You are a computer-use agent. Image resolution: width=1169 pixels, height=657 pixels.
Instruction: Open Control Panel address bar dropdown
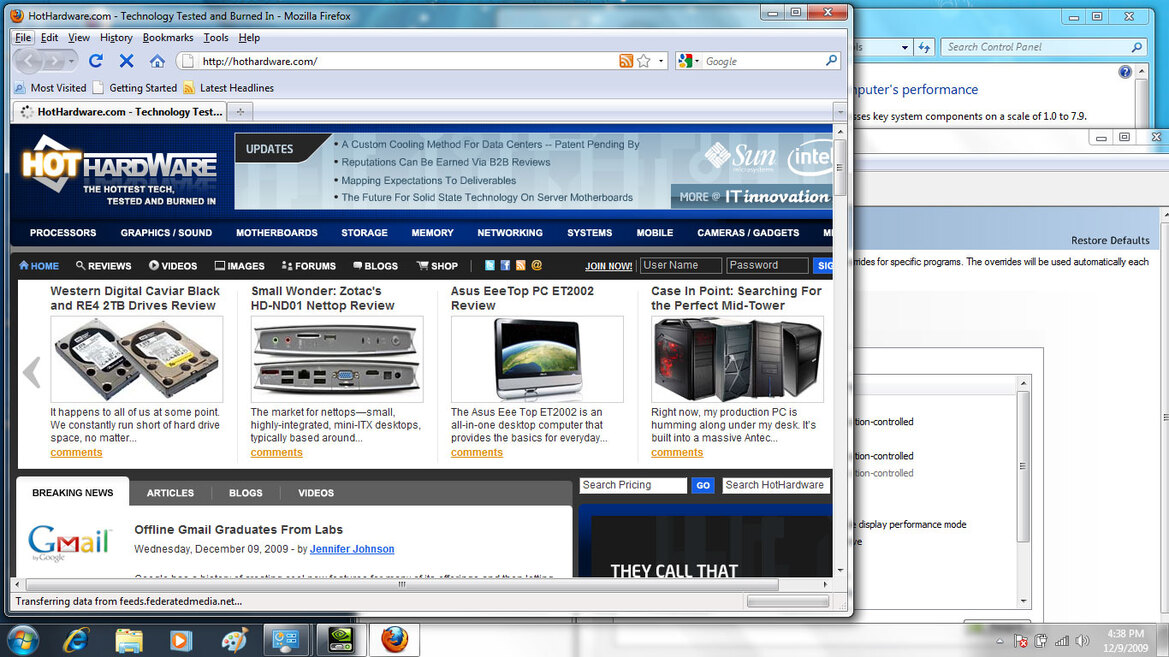point(904,47)
